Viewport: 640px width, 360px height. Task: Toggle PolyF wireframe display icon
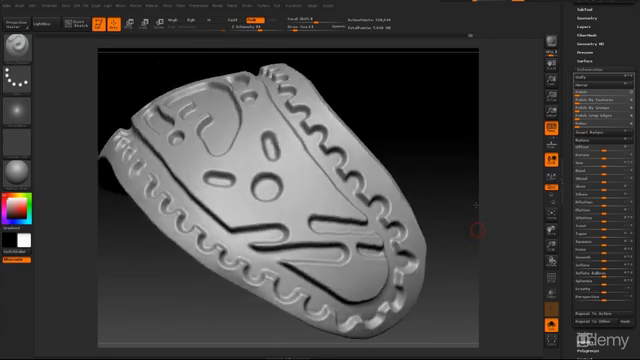(x=551, y=278)
